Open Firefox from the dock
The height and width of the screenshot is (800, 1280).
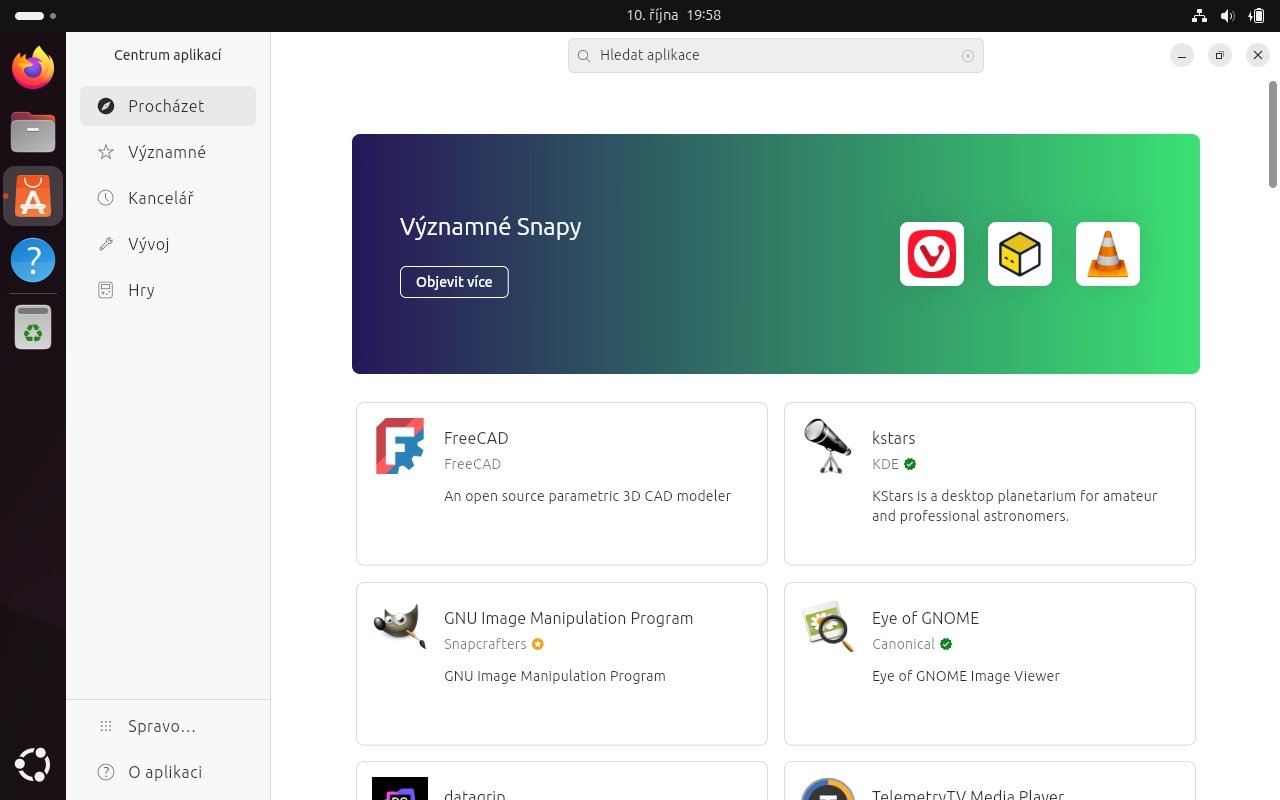pyautogui.click(x=33, y=67)
